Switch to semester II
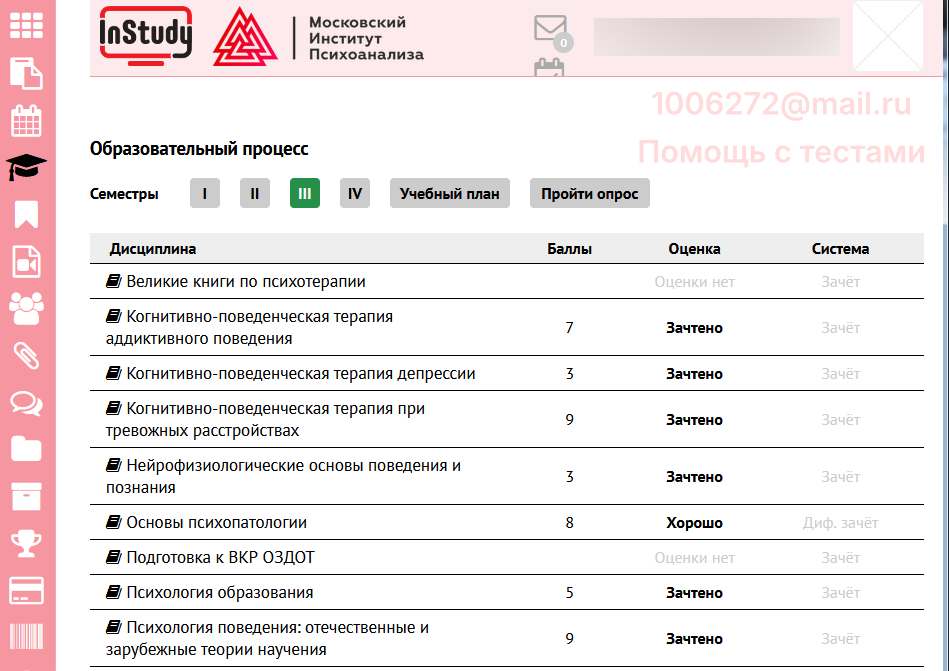 pyautogui.click(x=255, y=193)
